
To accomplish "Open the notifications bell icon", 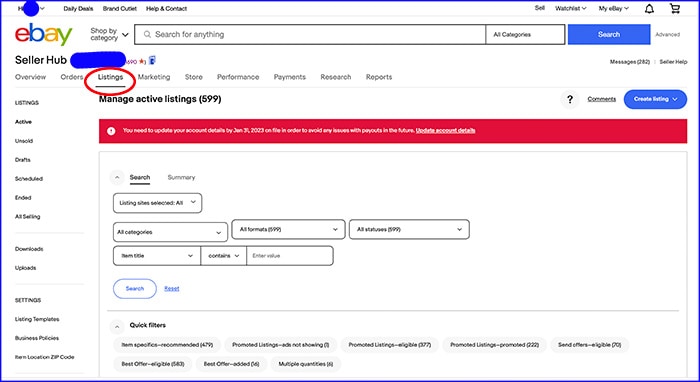I will (x=649, y=8).
